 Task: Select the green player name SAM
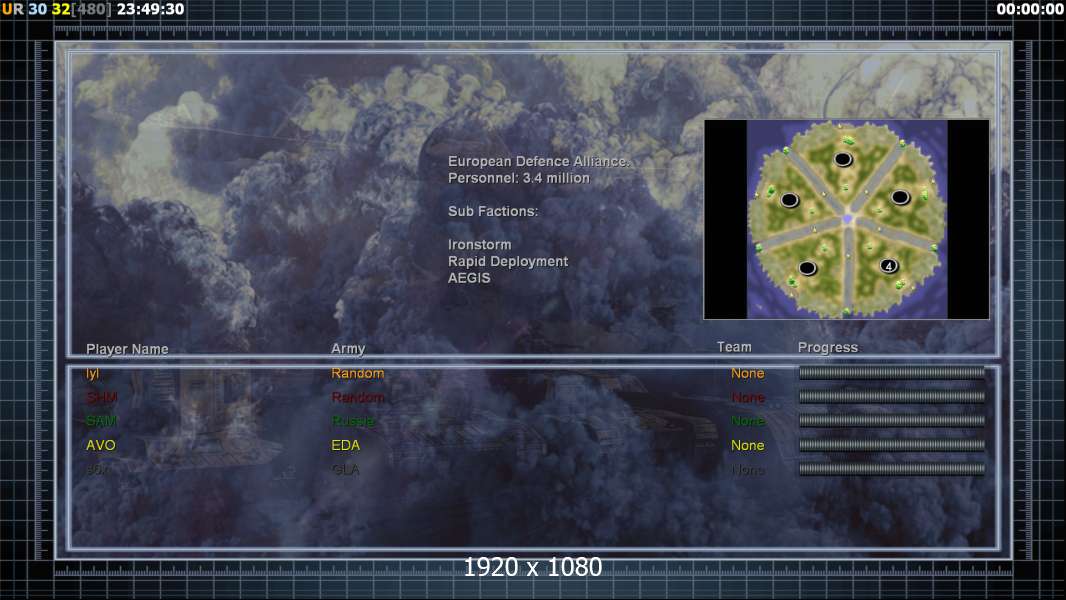tap(101, 421)
